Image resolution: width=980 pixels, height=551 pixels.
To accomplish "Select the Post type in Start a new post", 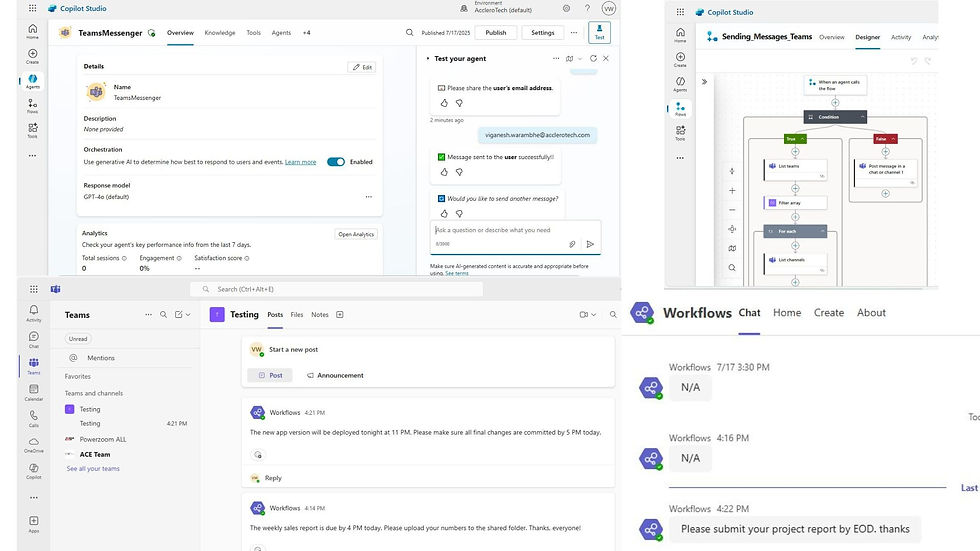I will point(270,375).
